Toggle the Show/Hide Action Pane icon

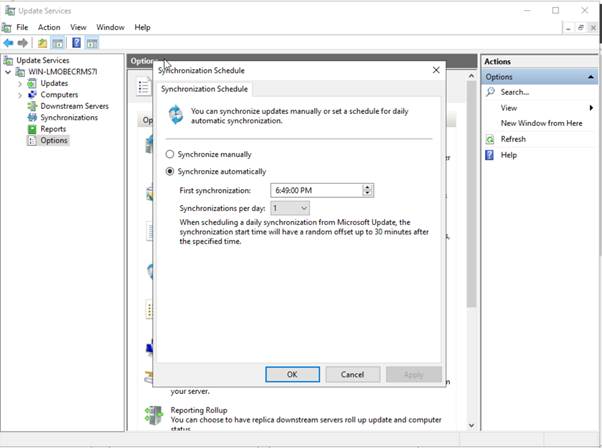[92, 43]
